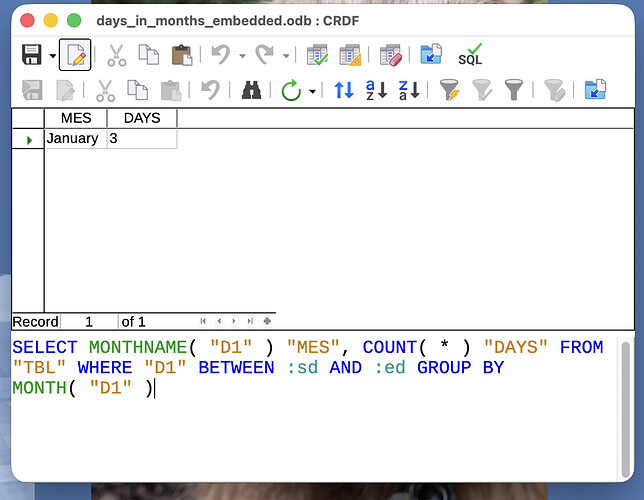Run SQL command directly toggle

[x=470, y=55]
